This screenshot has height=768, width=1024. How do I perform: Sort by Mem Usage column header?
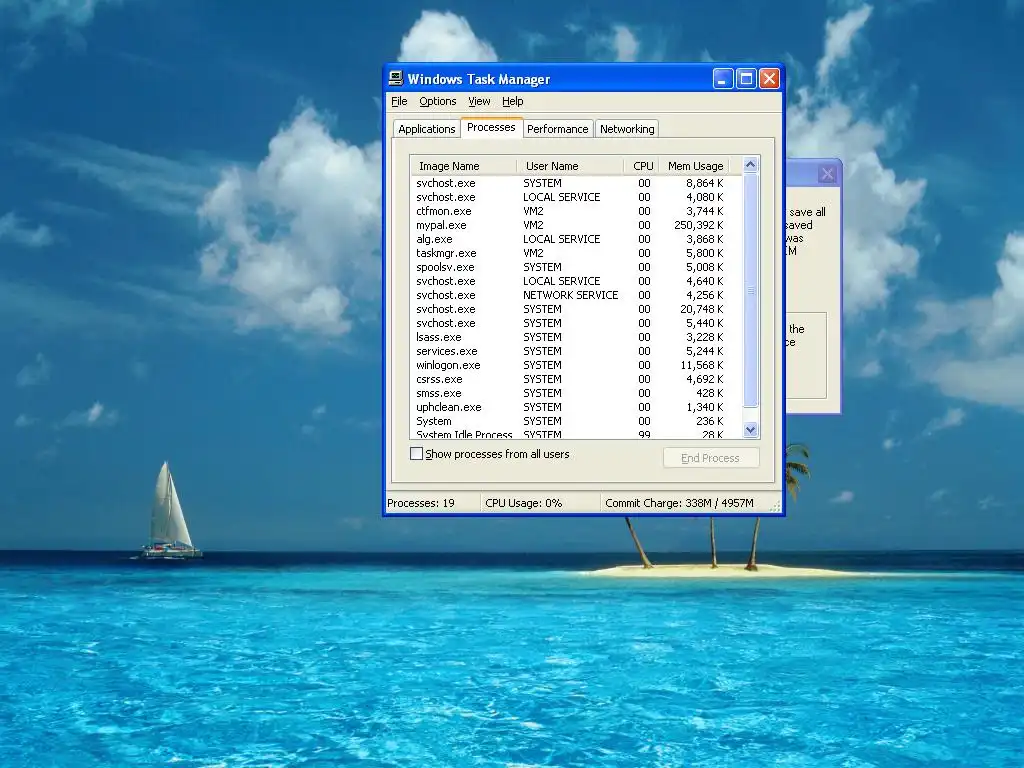(694, 166)
